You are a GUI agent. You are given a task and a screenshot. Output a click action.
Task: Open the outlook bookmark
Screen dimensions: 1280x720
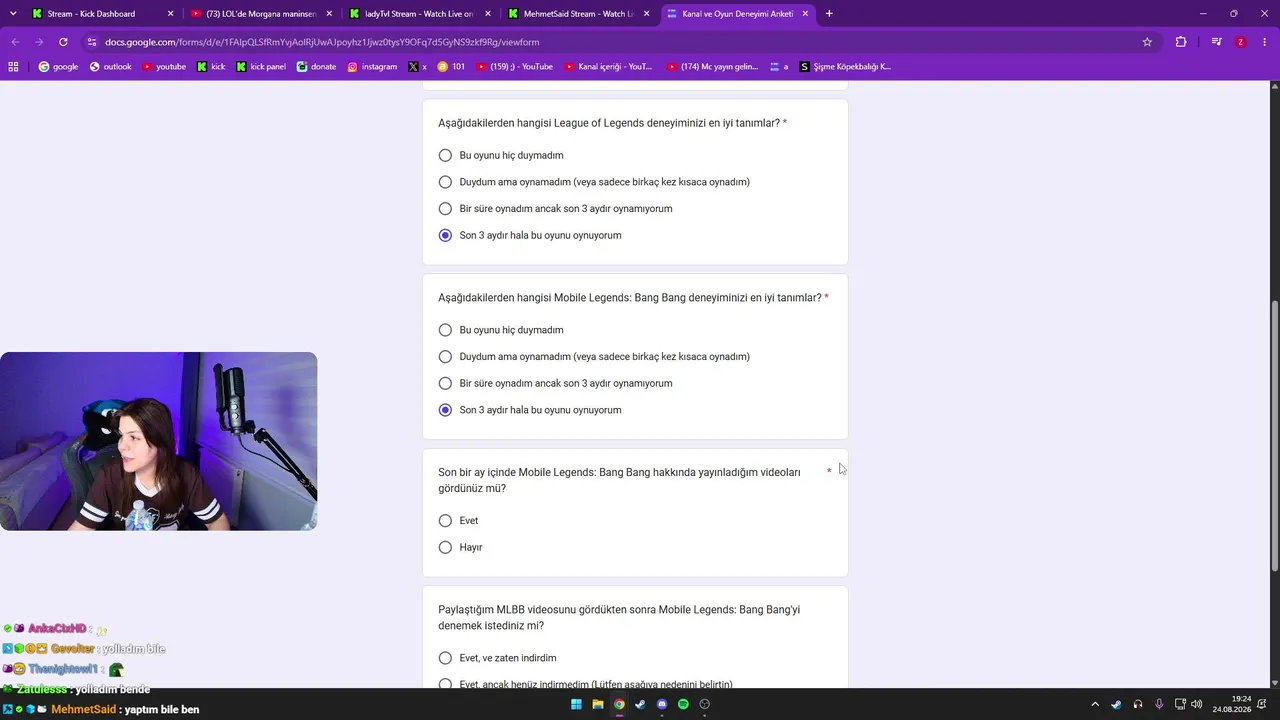(110, 66)
